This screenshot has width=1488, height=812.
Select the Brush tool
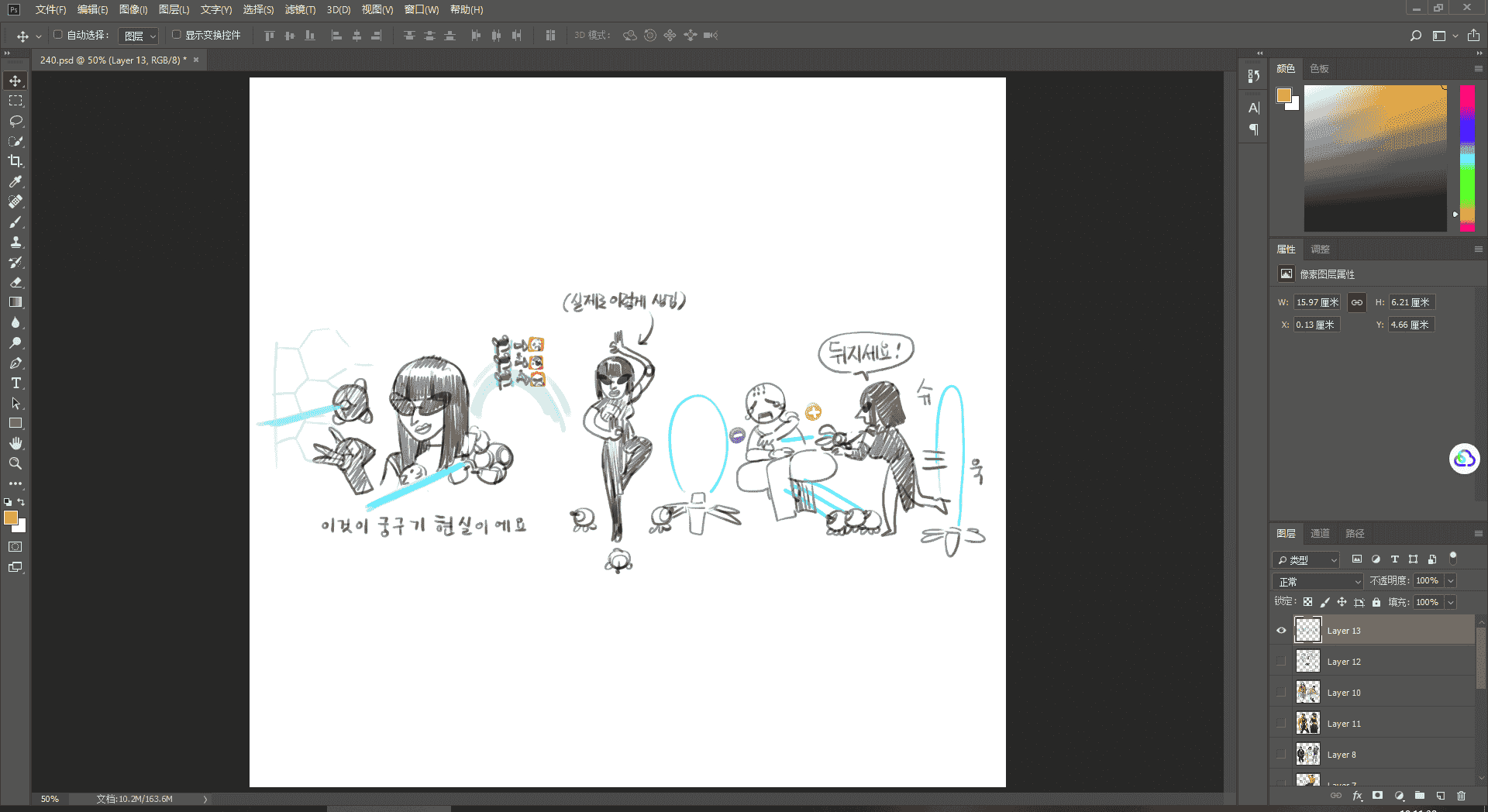point(15,222)
